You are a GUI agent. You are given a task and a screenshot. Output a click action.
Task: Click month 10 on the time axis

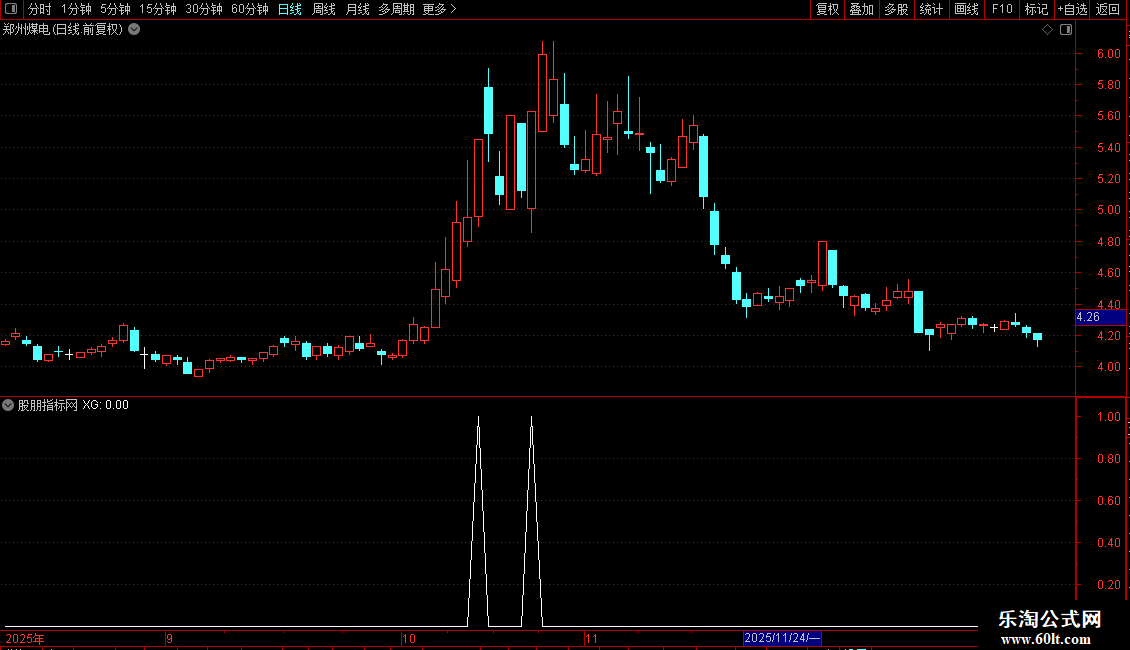click(x=409, y=638)
